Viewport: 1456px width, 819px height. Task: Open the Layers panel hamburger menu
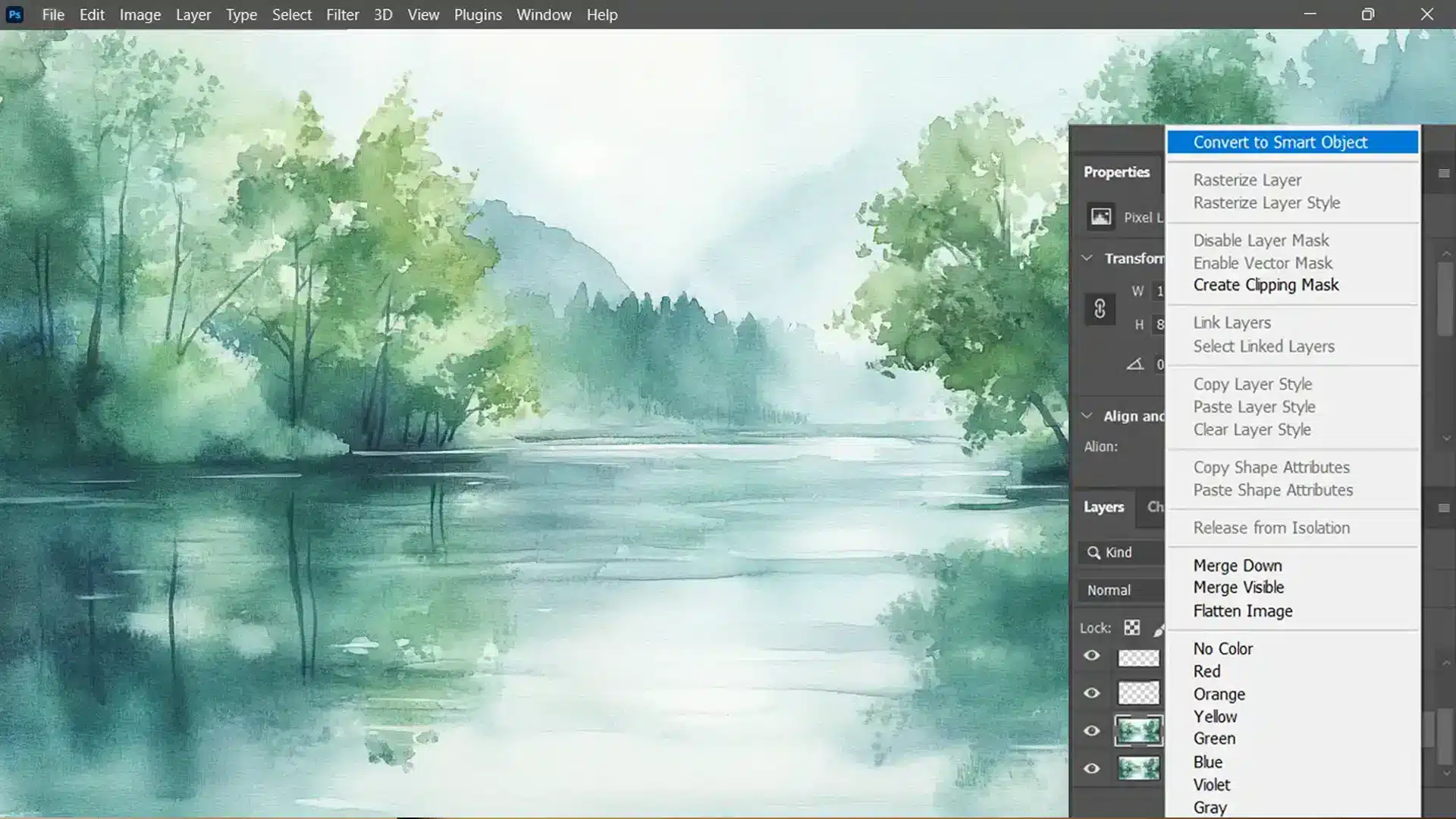1443,508
